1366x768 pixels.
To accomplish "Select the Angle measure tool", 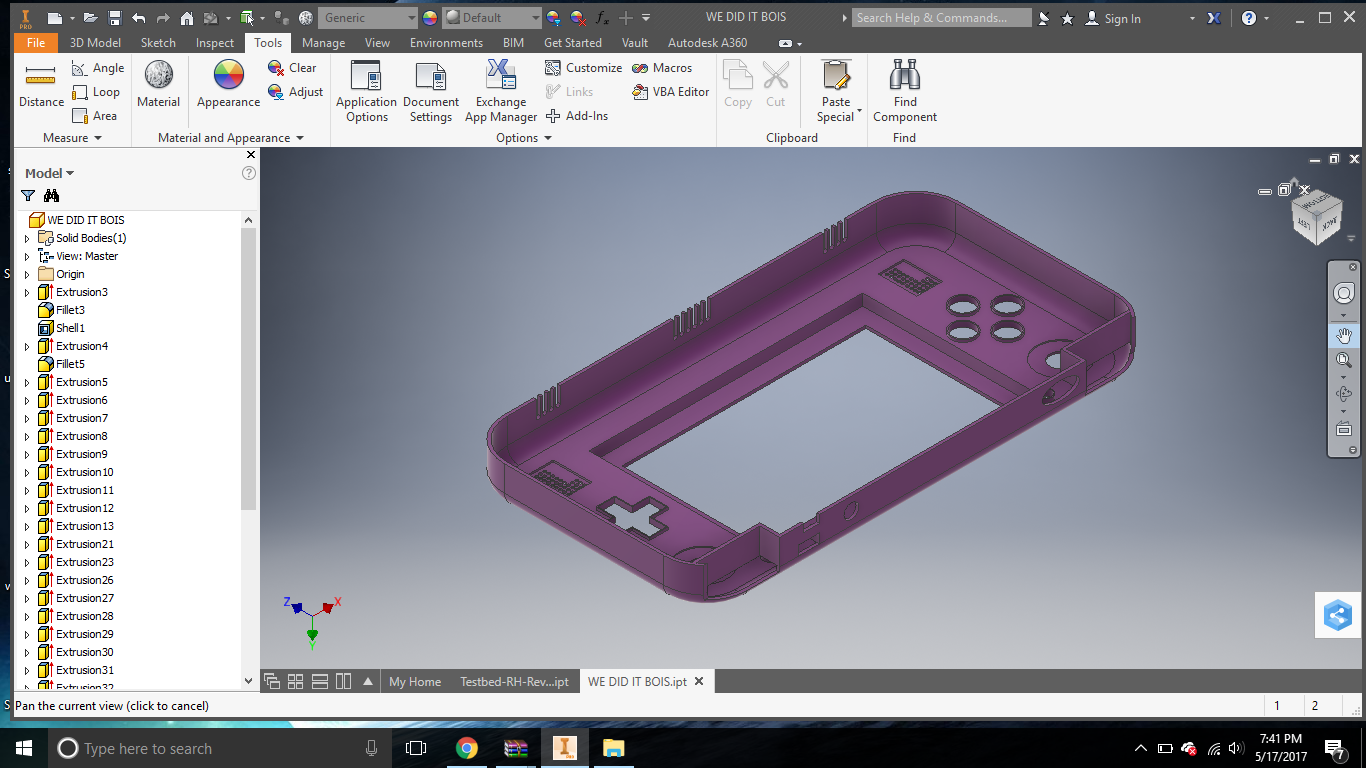I will pyautogui.click(x=98, y=68).
